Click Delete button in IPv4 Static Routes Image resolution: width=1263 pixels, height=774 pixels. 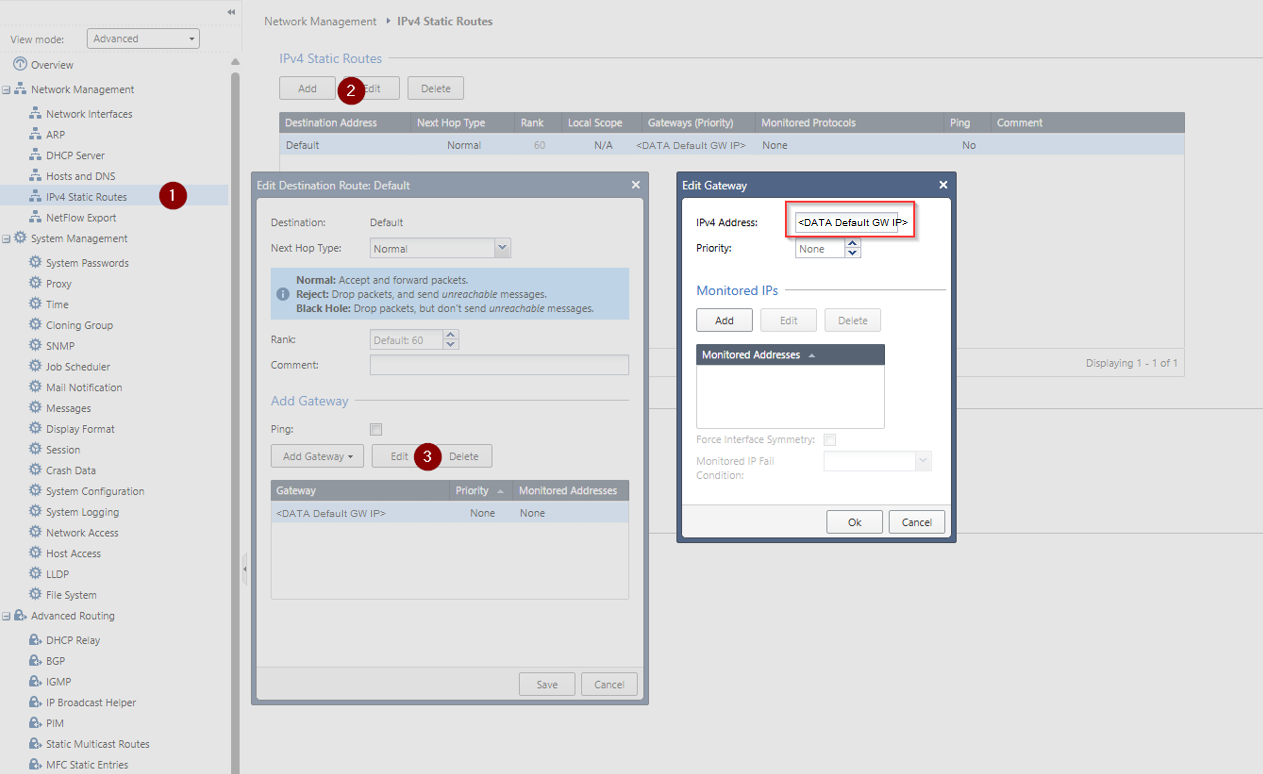tap(435, 89)
